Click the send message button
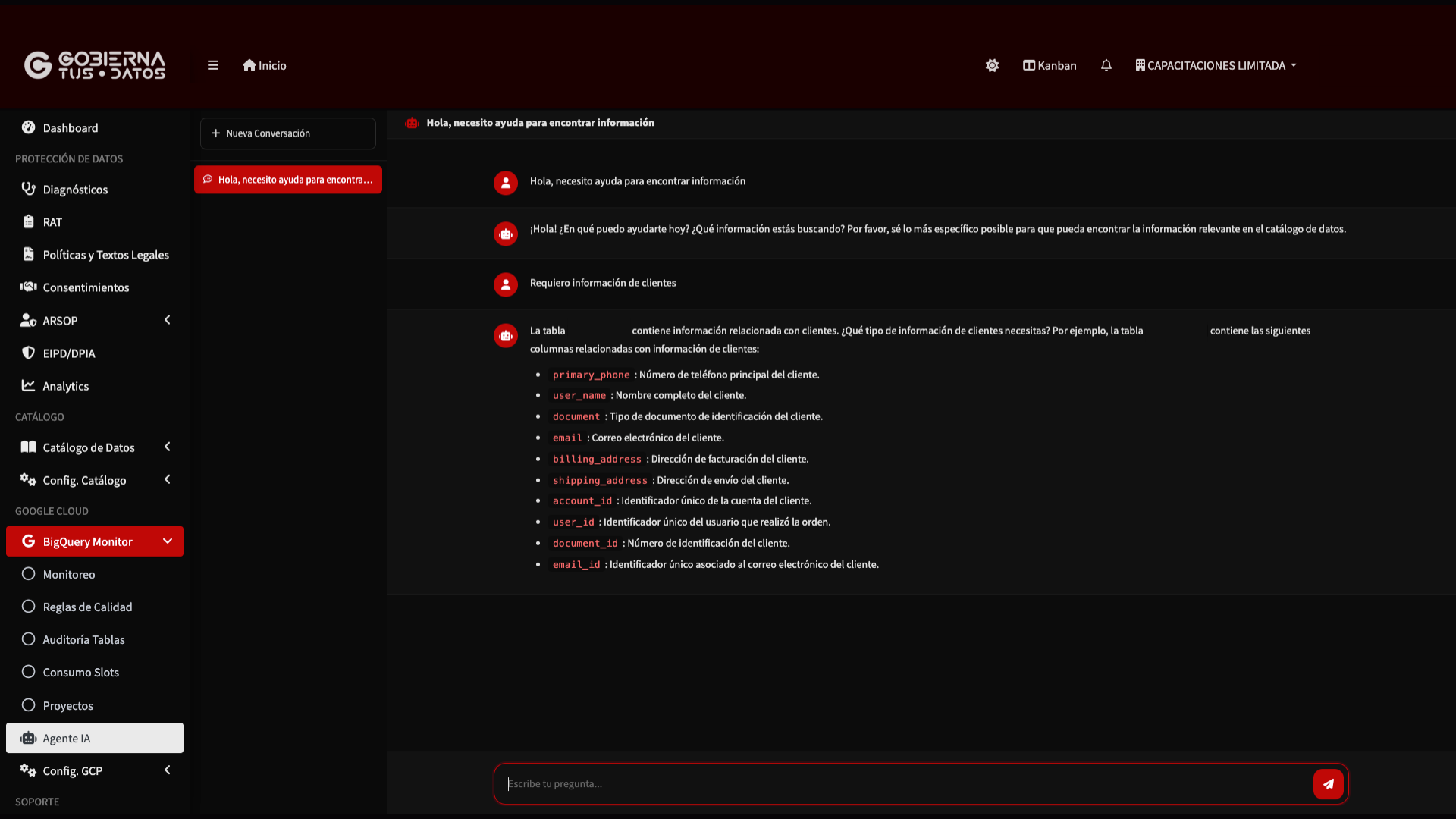Screen dimensions: 1456x819 click(x=1327, y=783)
